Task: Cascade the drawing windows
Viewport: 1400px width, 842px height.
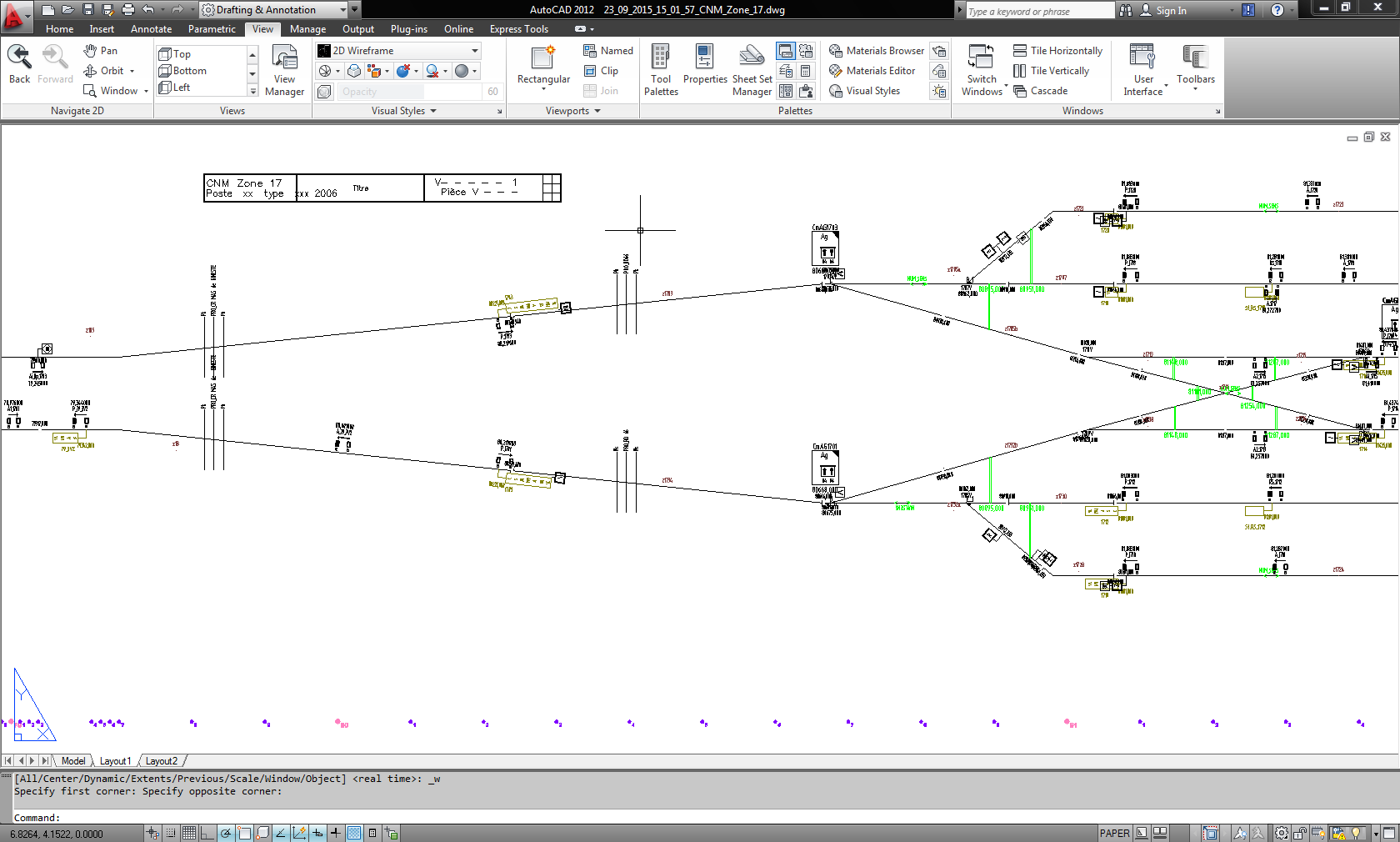Action: pos(1040,91)
